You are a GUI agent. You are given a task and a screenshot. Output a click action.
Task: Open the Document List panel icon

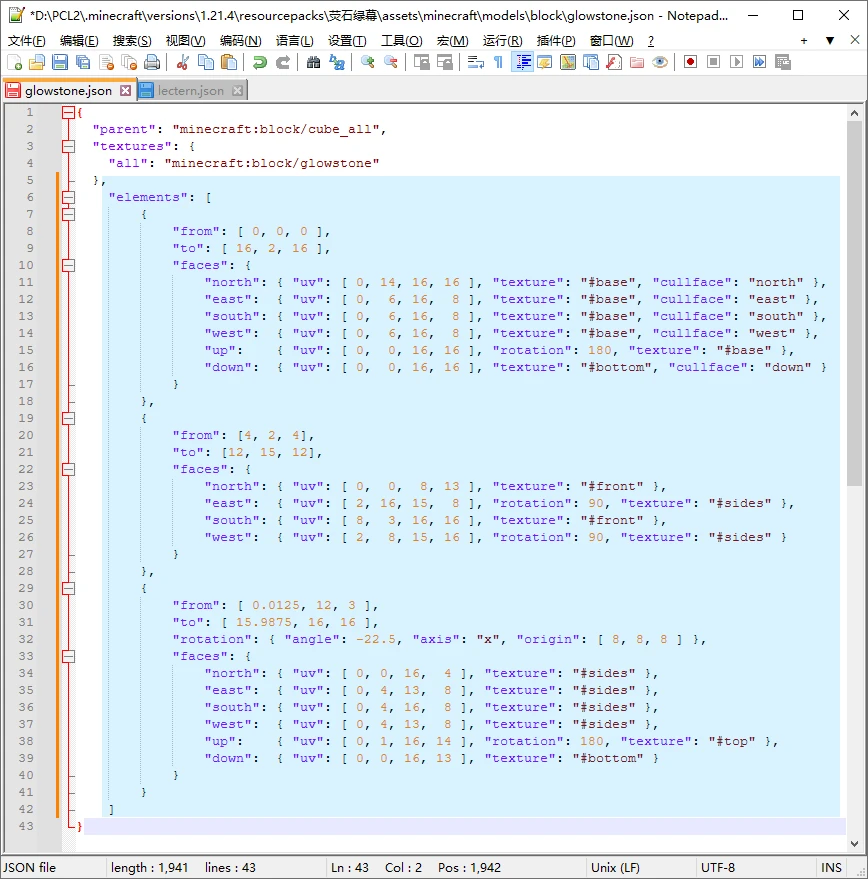pyautogui.click(x=590, y=62)
